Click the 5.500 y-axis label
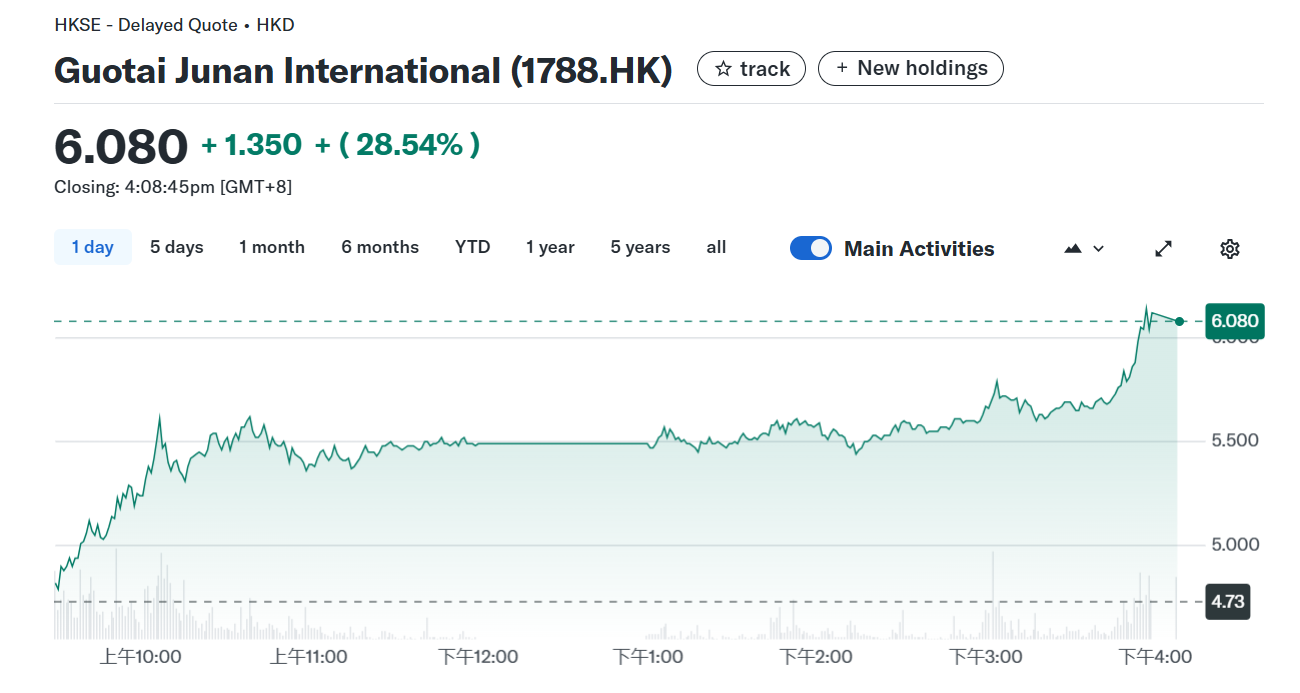Viewport: 1300px width, 693px height. 1233,440
